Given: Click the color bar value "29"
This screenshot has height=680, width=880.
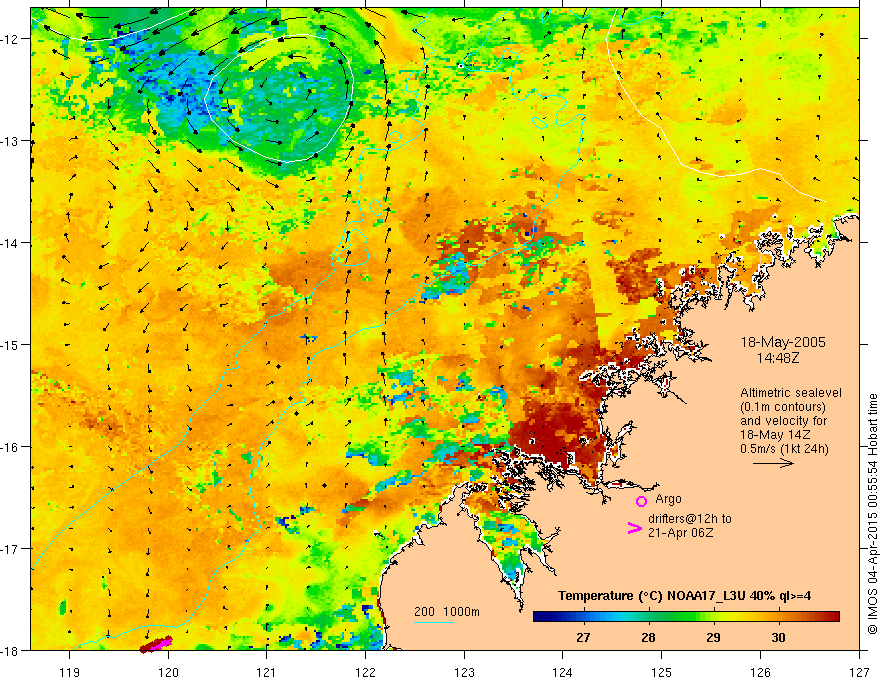Looking at the screenshot, I should 713,637.
